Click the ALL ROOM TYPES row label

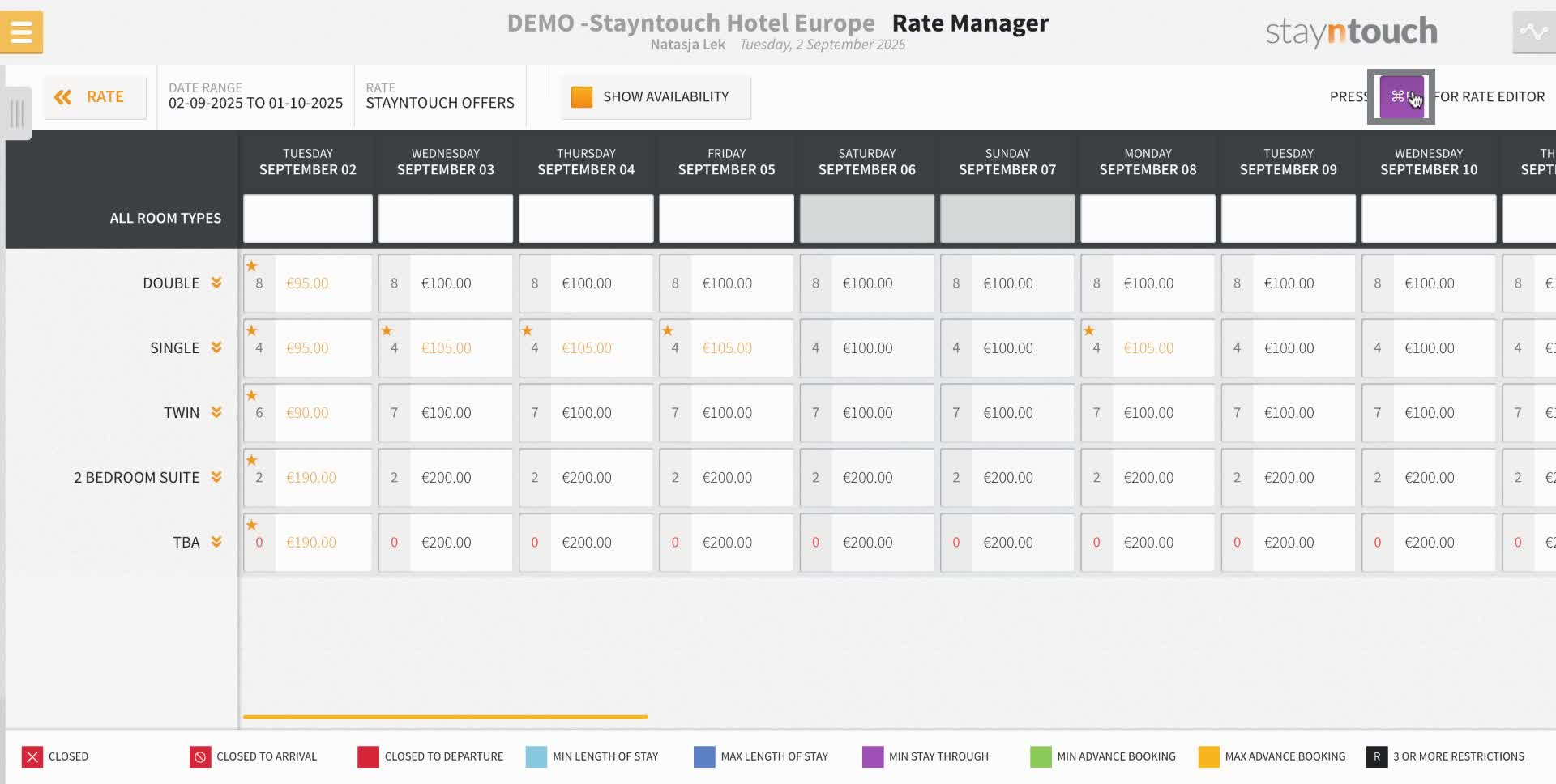tap(165, 218)
